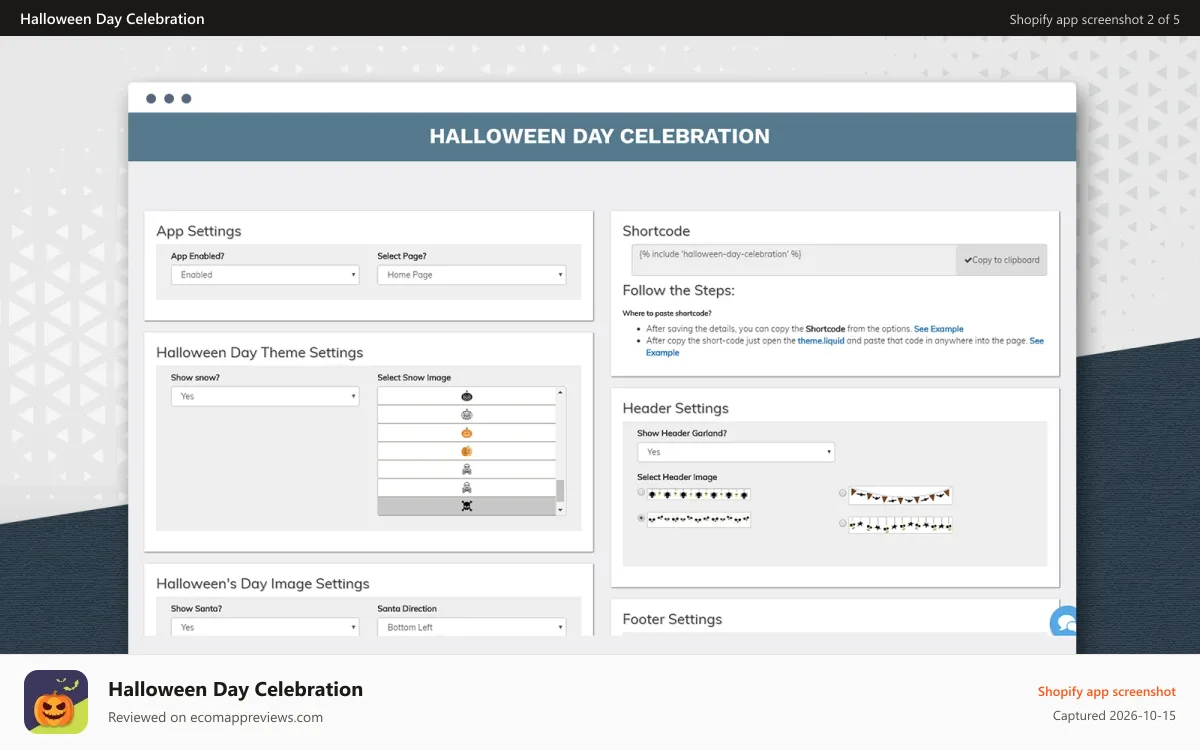Open the Show snow dropdown
The width and height of the screenshot is (1200, 750).
pos(265,396)
